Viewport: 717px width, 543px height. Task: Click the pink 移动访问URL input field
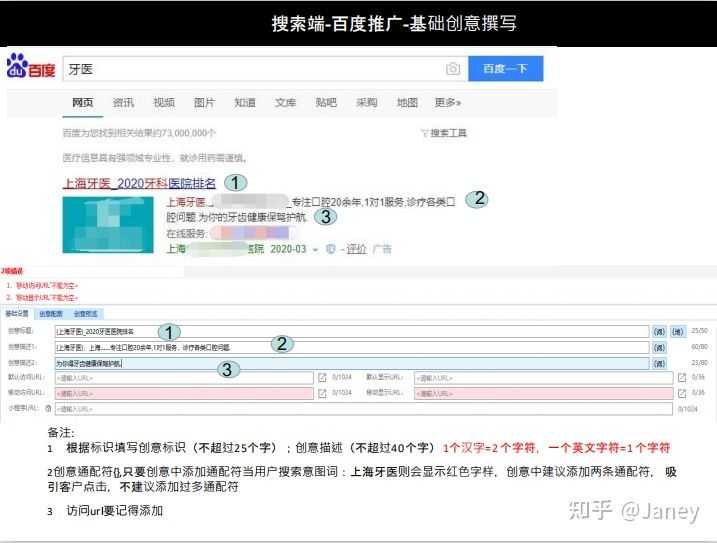[184, 393]
